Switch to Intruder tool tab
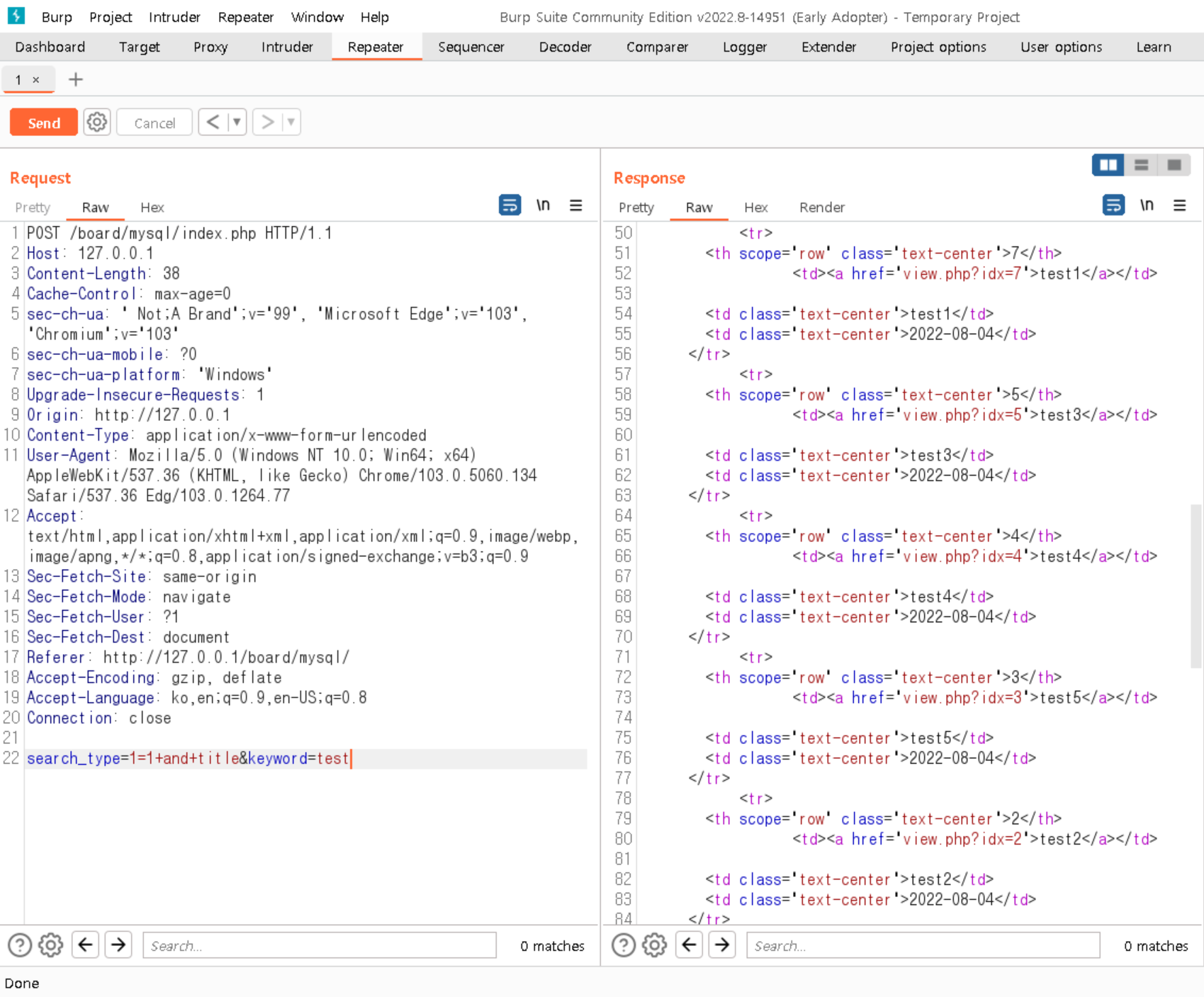 pyautogui.click(x=287, y=47)
